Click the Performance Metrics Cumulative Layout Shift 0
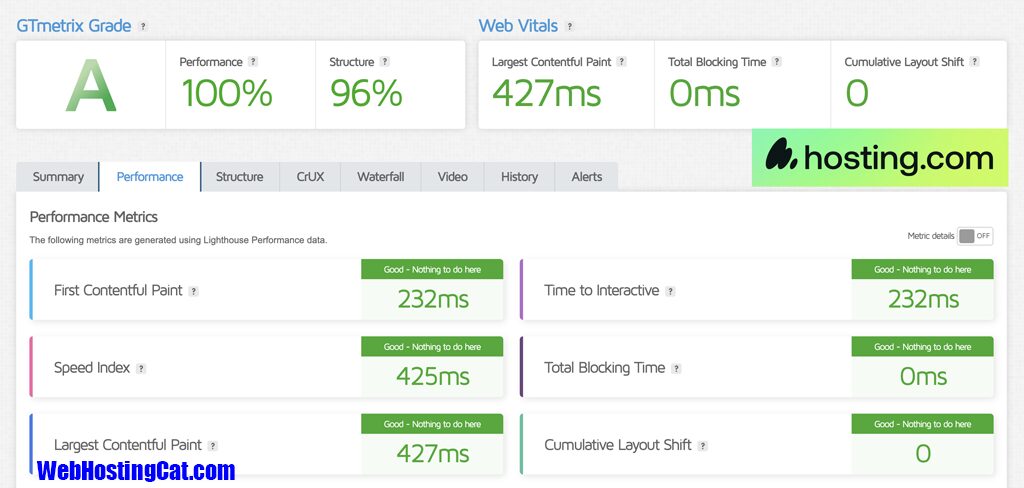This screenshot has height=488, width=1024. 923,453
